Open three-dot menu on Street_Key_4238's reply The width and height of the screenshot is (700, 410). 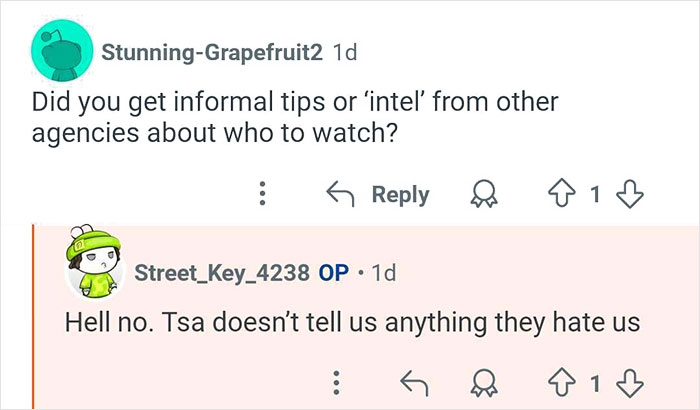338,380
